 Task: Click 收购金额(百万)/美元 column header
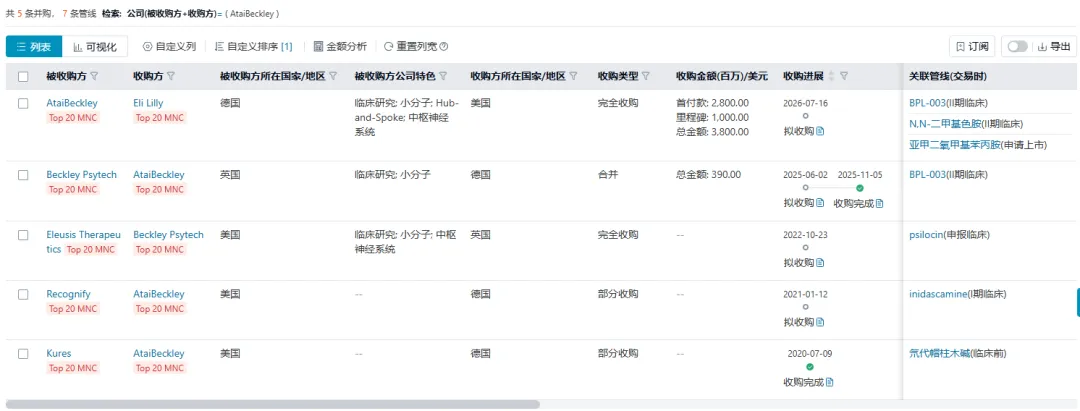click(722, 76)
